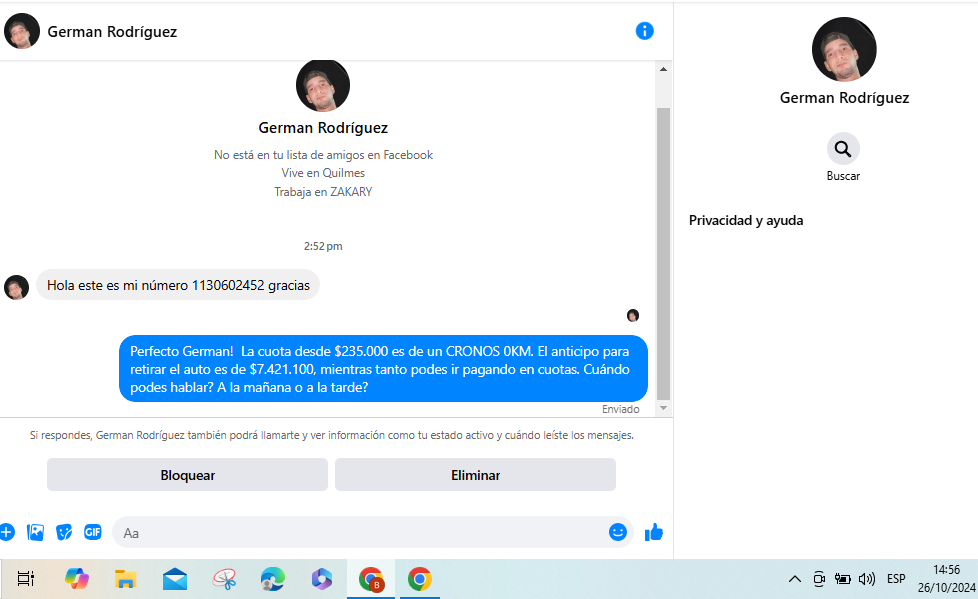Image resolution: width=978 pixels, height=599 pixels.
Task: Adjust volume via the speaker tray icon
Action: pos(867,579)
